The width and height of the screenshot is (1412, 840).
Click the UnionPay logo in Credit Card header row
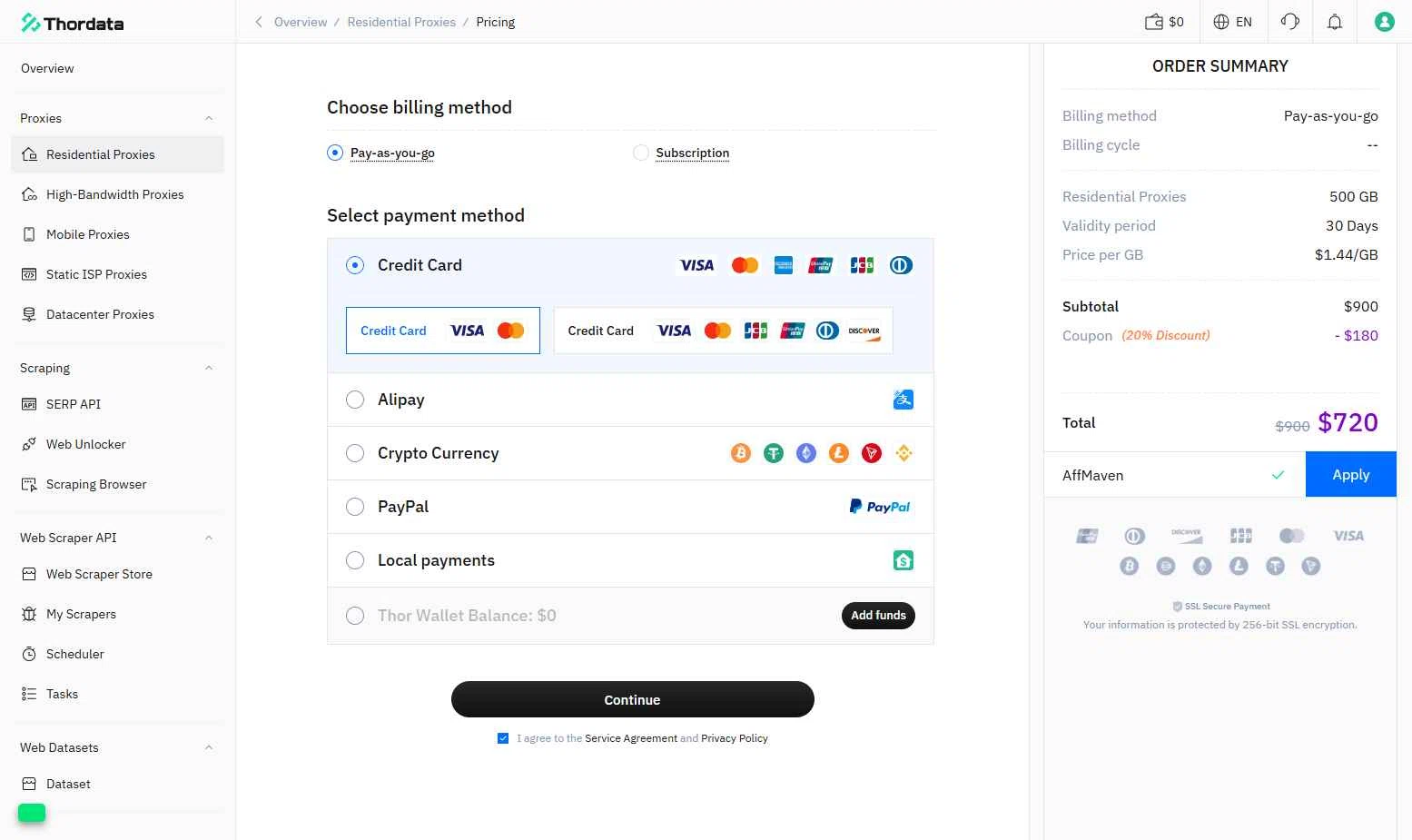821,265
